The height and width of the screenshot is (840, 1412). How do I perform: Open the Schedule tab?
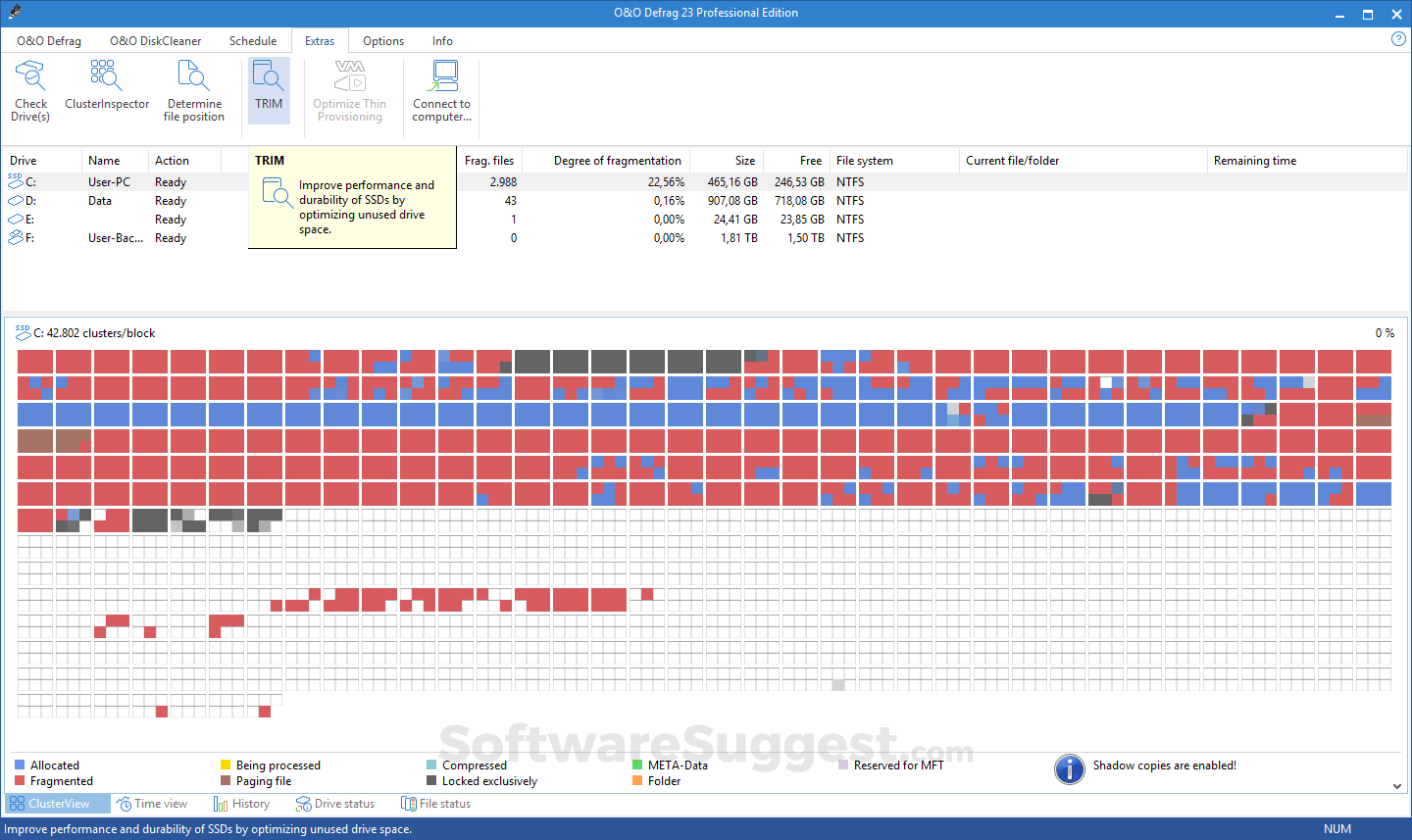(x=252, y=40)
